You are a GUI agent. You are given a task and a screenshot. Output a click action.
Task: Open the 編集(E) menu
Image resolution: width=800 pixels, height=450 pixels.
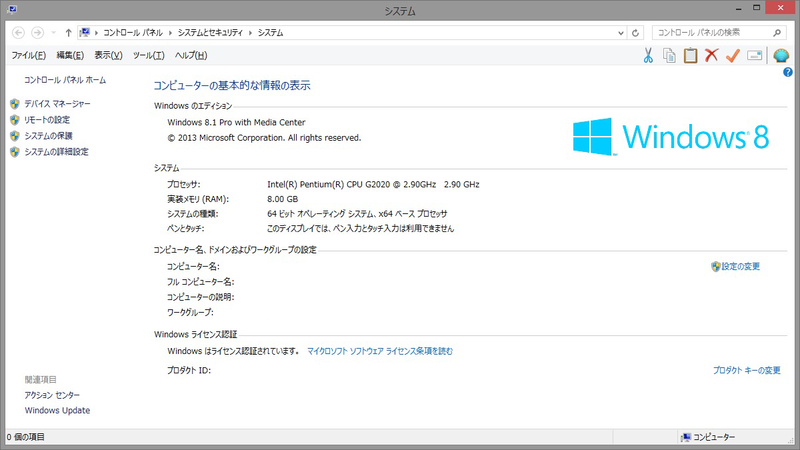[70, 55]
